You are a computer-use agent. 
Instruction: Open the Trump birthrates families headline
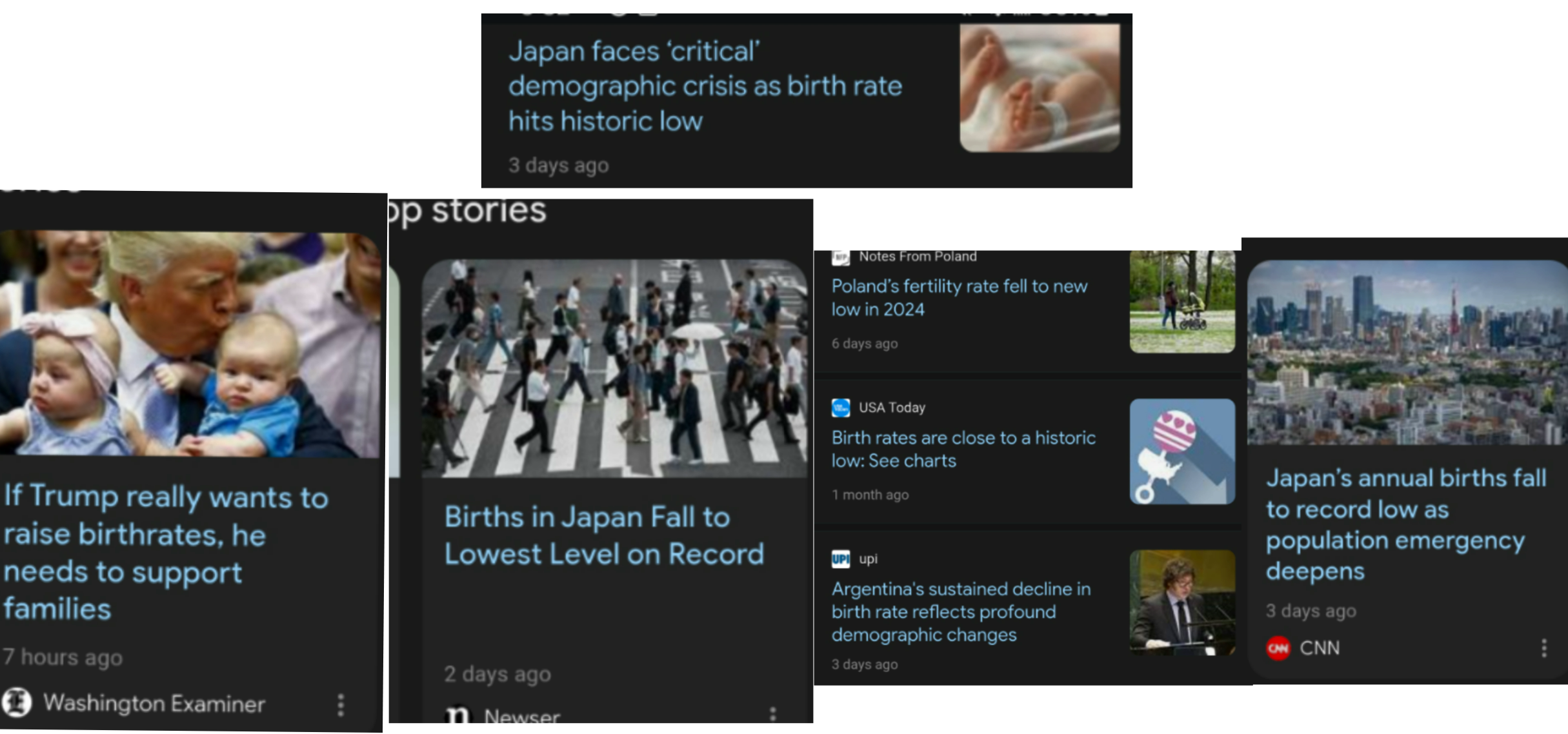pos(166,552)
